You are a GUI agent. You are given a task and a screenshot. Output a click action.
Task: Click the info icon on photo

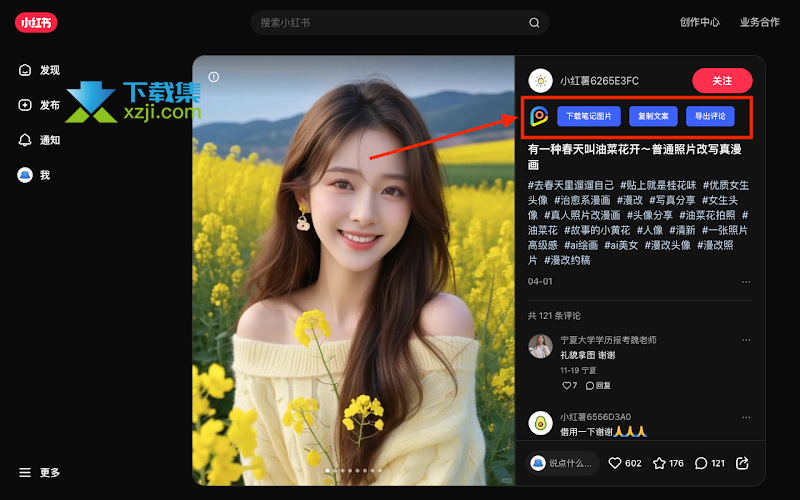click(x=214, y=77)
